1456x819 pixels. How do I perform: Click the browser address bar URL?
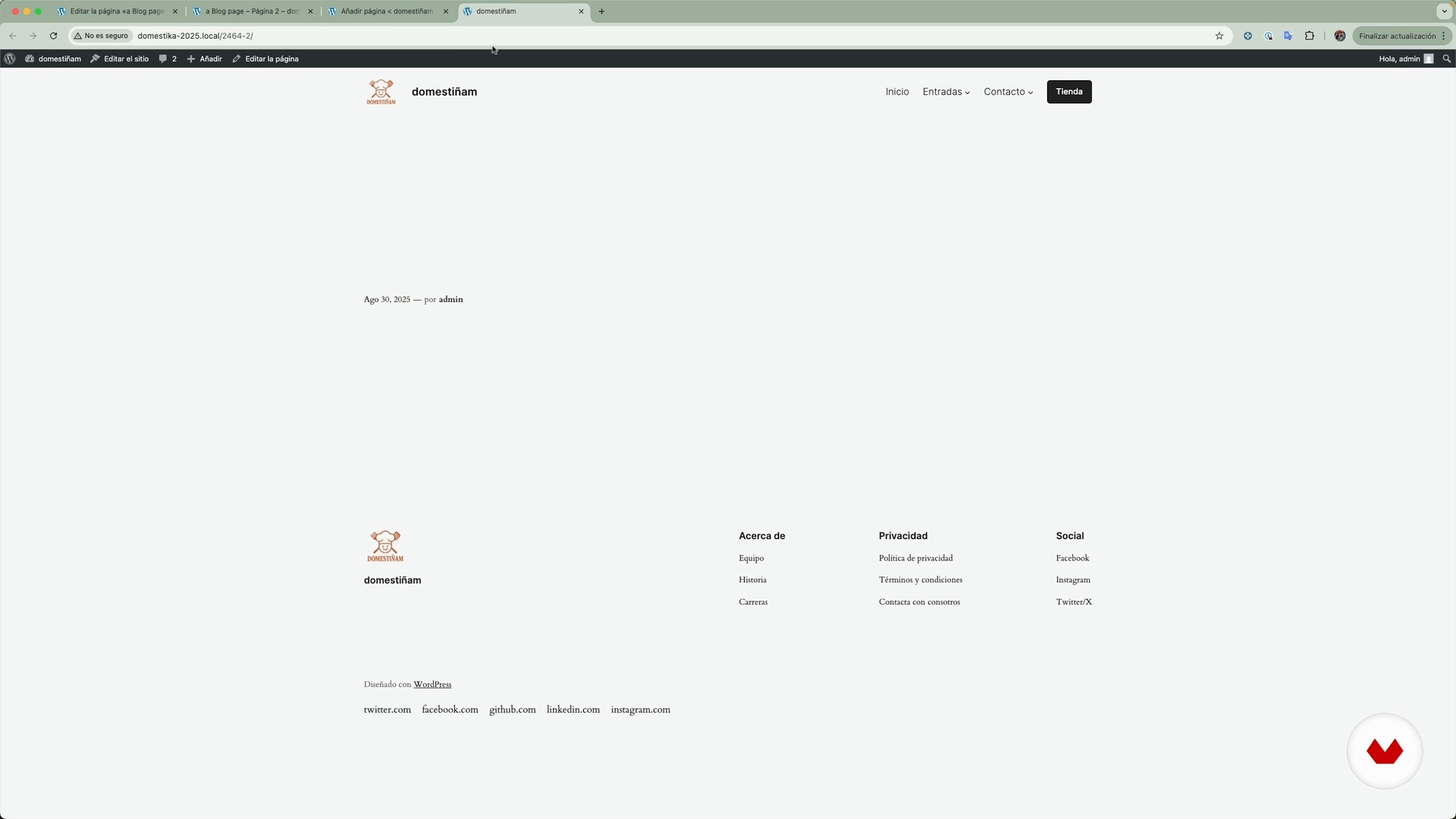point(195,36)
